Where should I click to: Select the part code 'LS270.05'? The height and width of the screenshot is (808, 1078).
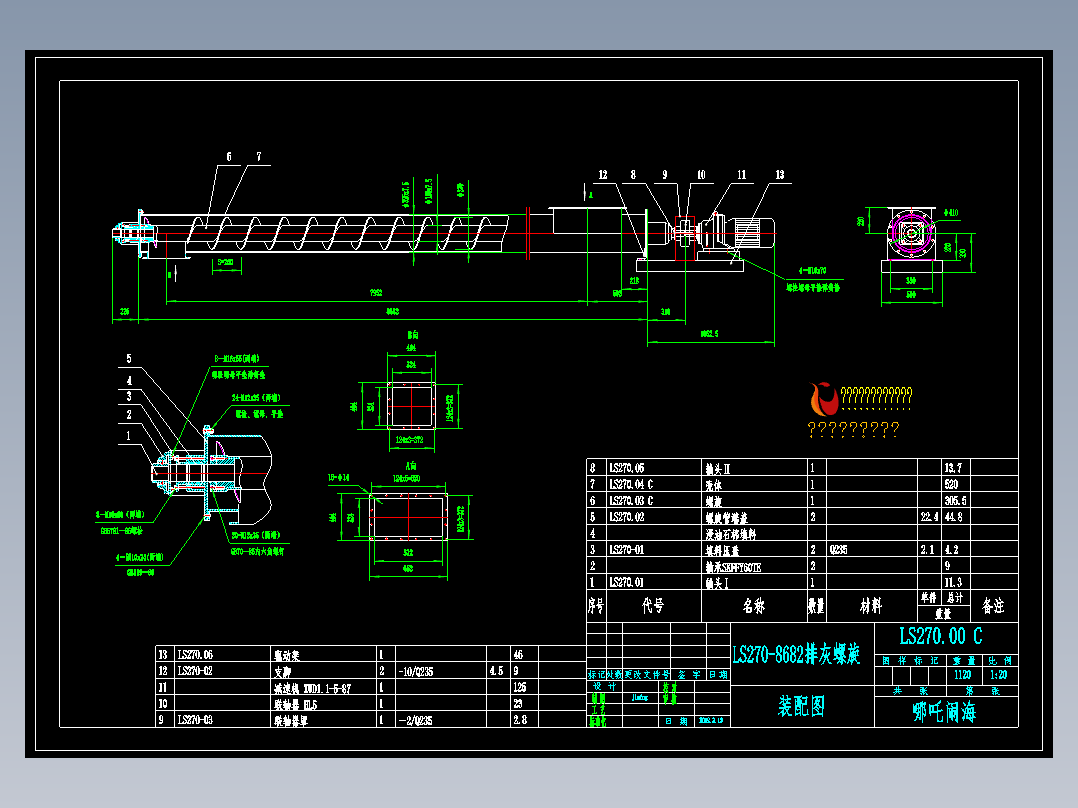(626, 468)
